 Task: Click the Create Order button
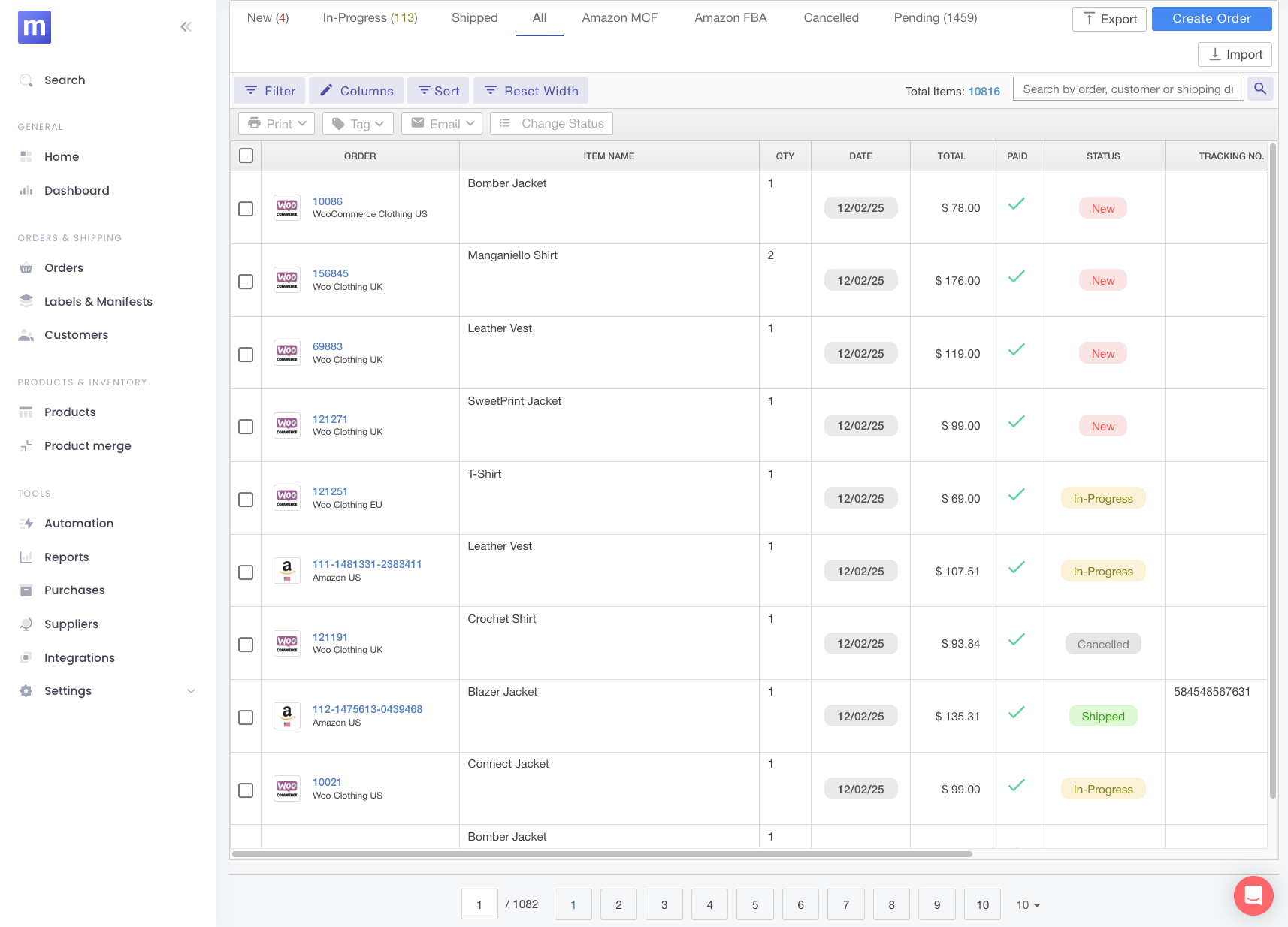point(1211,18)
